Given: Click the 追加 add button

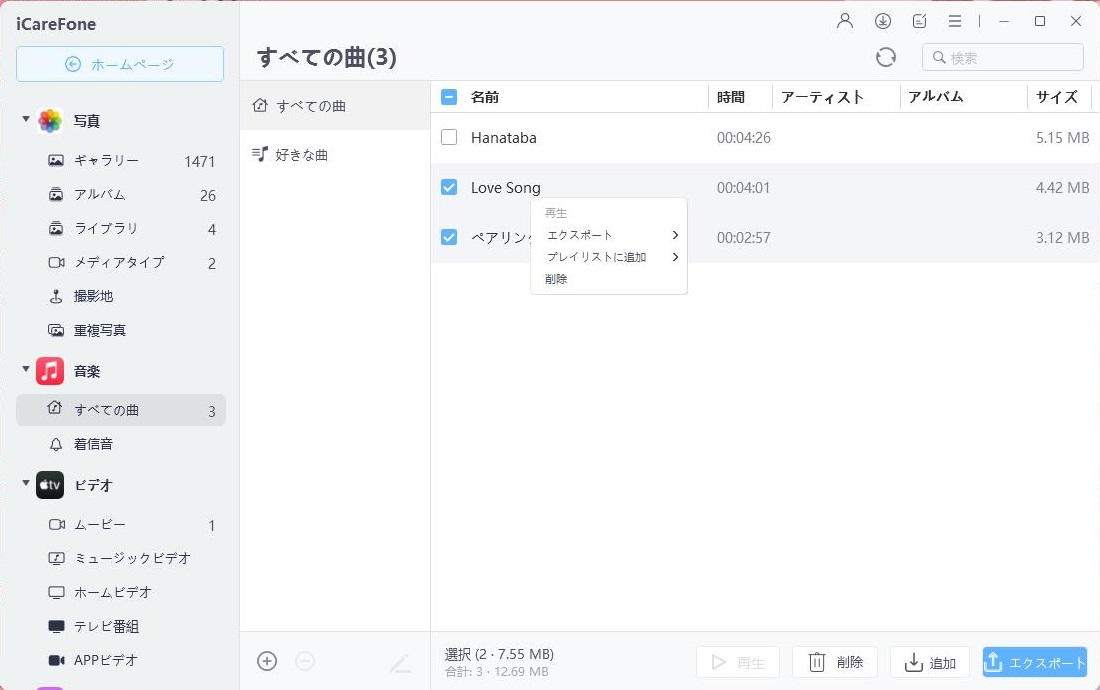Looking at the screenshot, I should pos(930,662).
